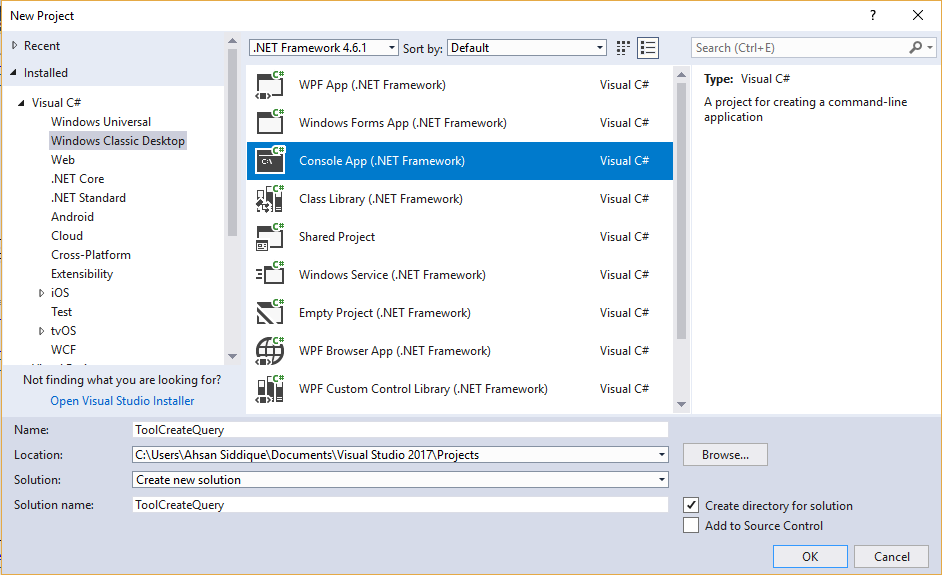Click the Browse button

(x=725, y=455)
